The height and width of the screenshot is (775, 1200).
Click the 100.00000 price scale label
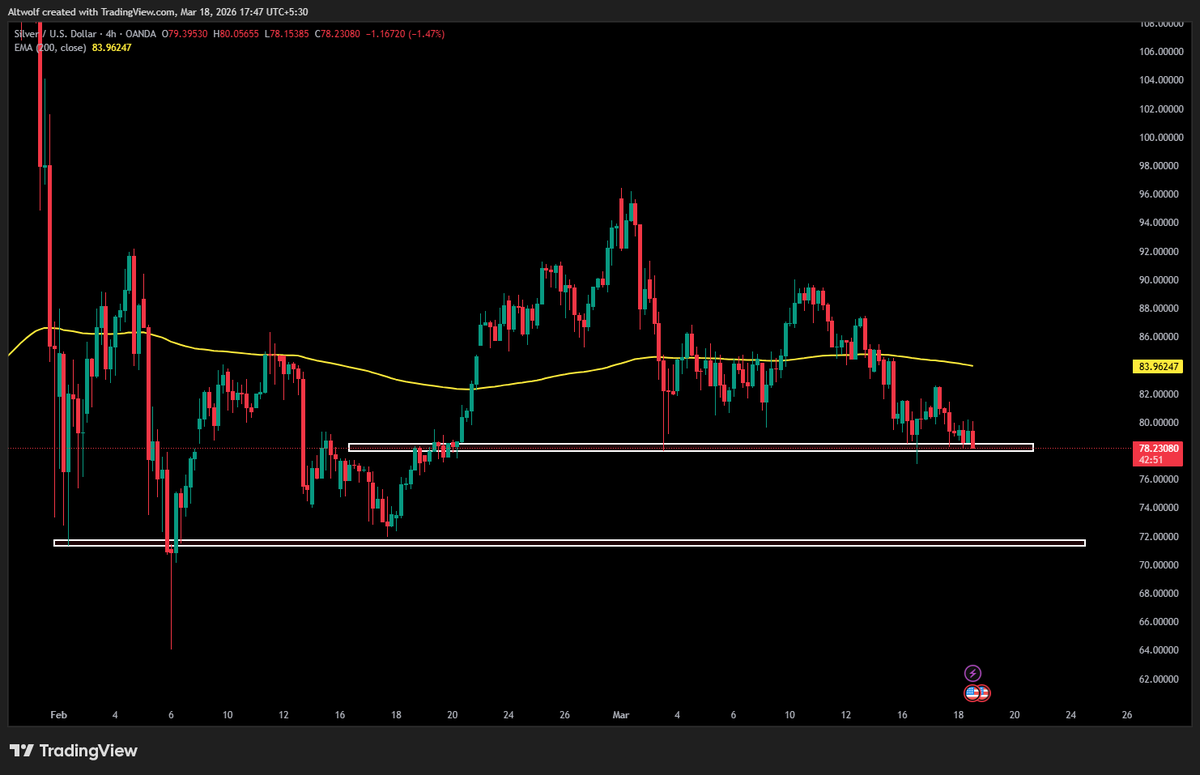[x=1159, y=138]
